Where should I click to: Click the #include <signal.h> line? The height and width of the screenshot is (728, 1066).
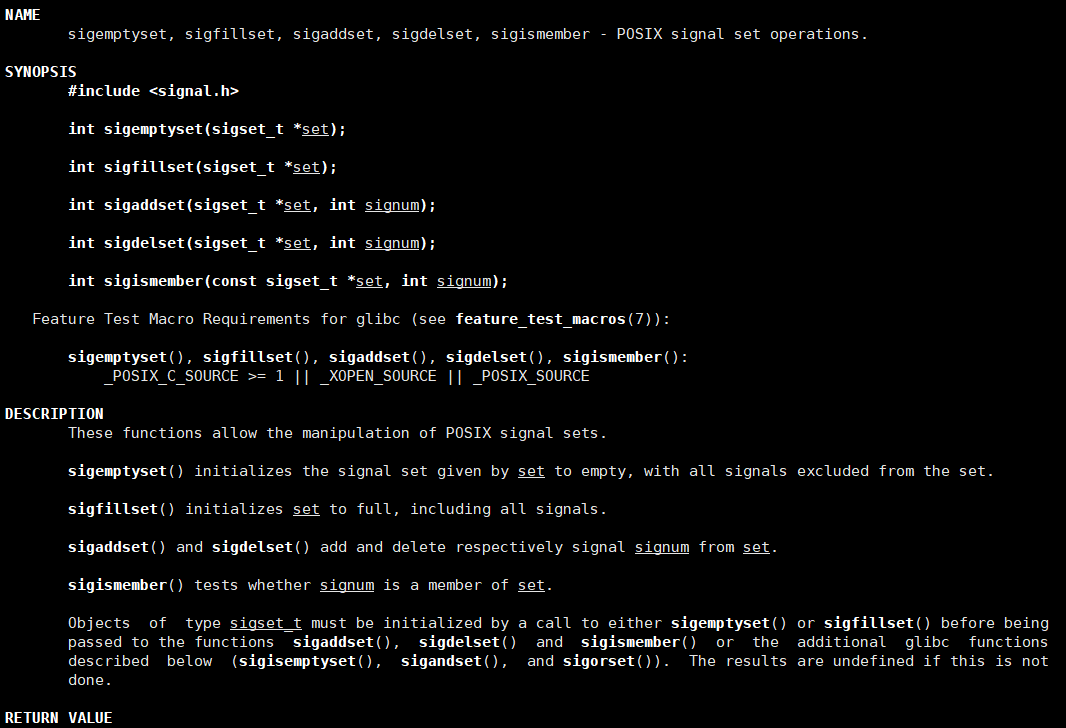(154, 91)
